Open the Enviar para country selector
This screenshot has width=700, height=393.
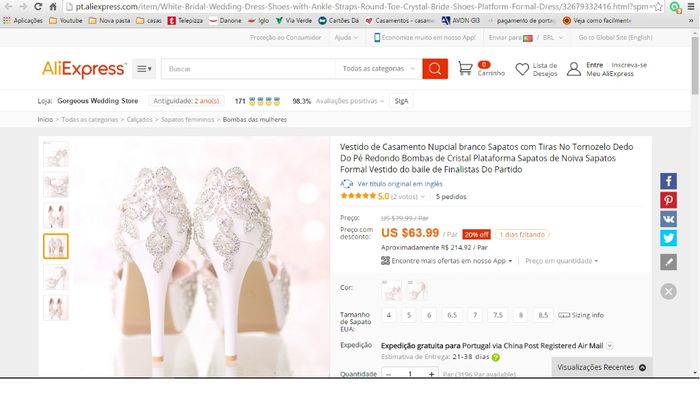point(525,38)
